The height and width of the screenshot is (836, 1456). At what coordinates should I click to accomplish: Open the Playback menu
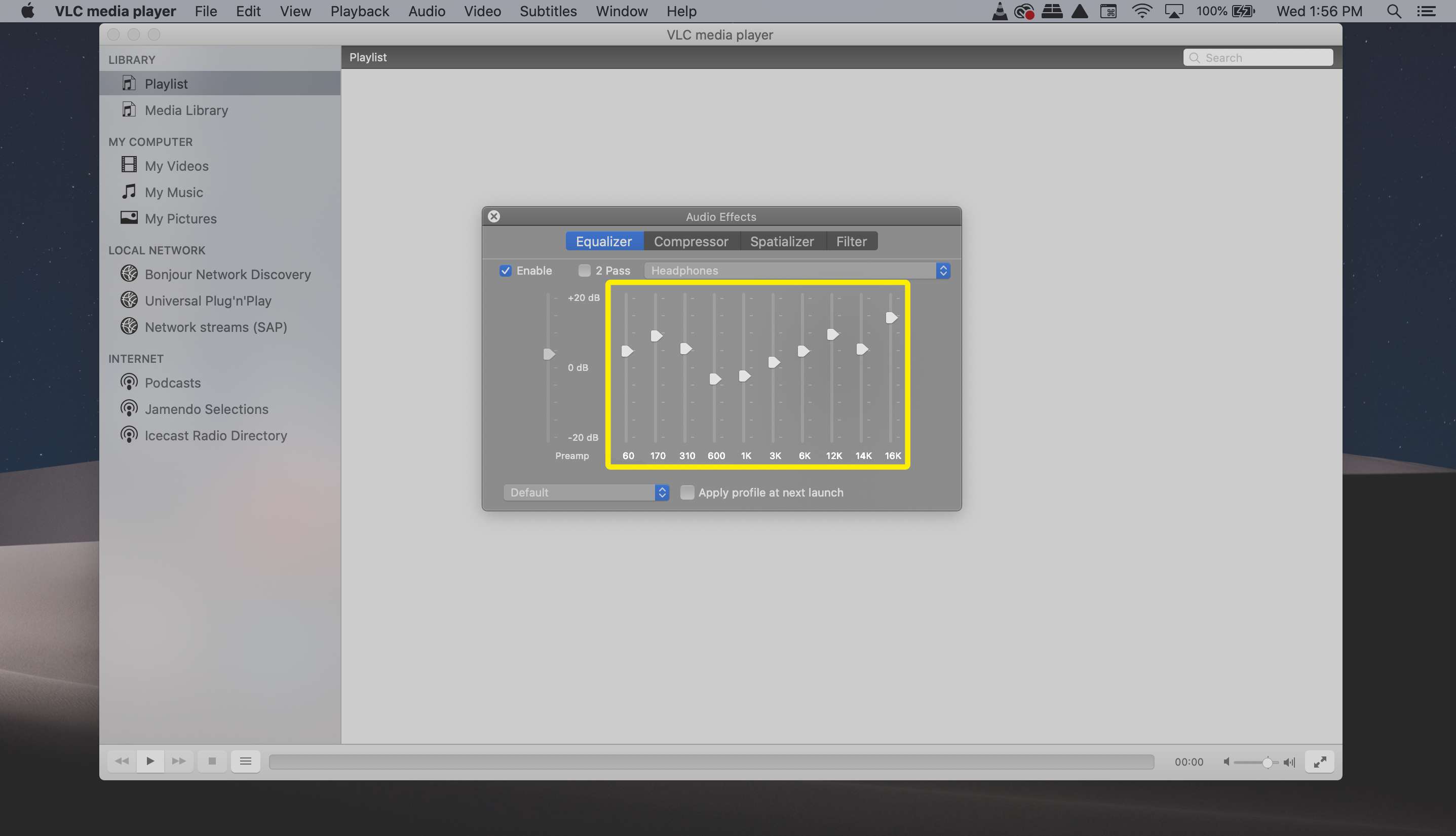point(359,11)
